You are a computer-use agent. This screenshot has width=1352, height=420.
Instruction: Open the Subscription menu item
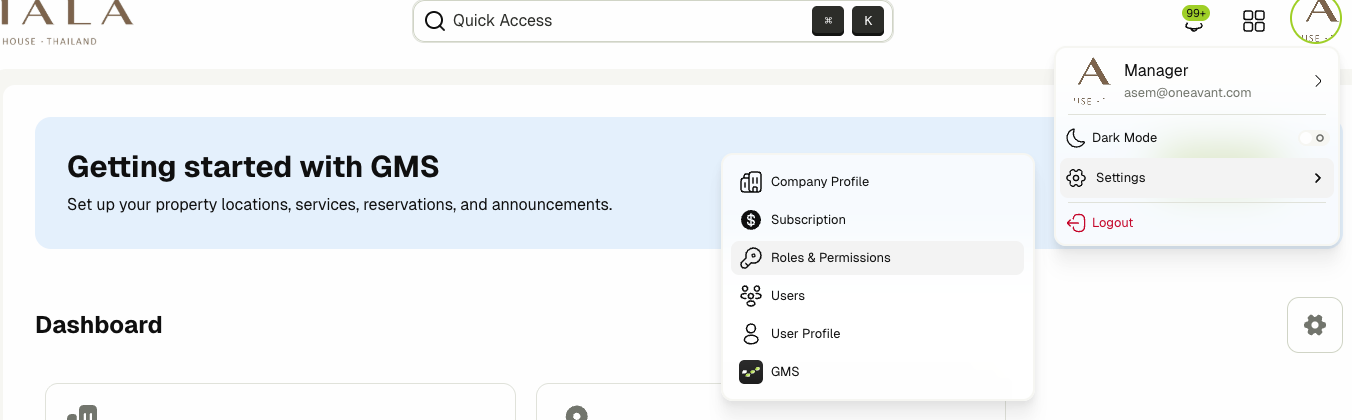click(877, 220)
